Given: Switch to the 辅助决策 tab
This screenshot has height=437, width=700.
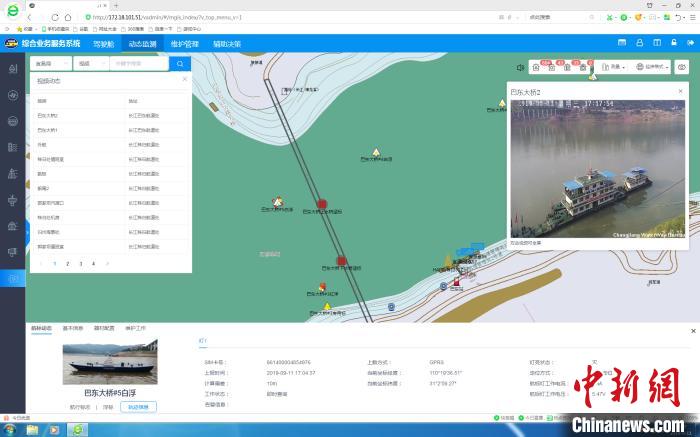Looking at the screenshot, I should [226, 44].
